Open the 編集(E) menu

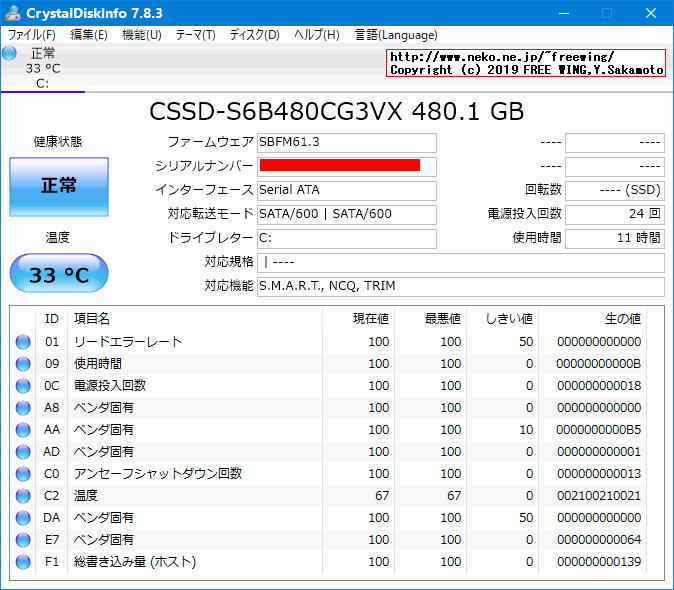click(89, 35)
